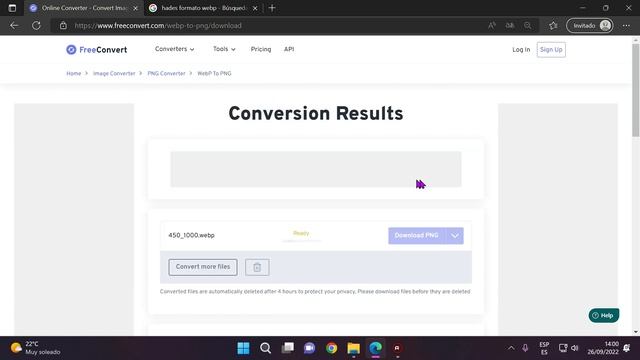Open volume control tray icon
Image resolution: width=640 pixels, height=360 pixels.
coord(575,348)
